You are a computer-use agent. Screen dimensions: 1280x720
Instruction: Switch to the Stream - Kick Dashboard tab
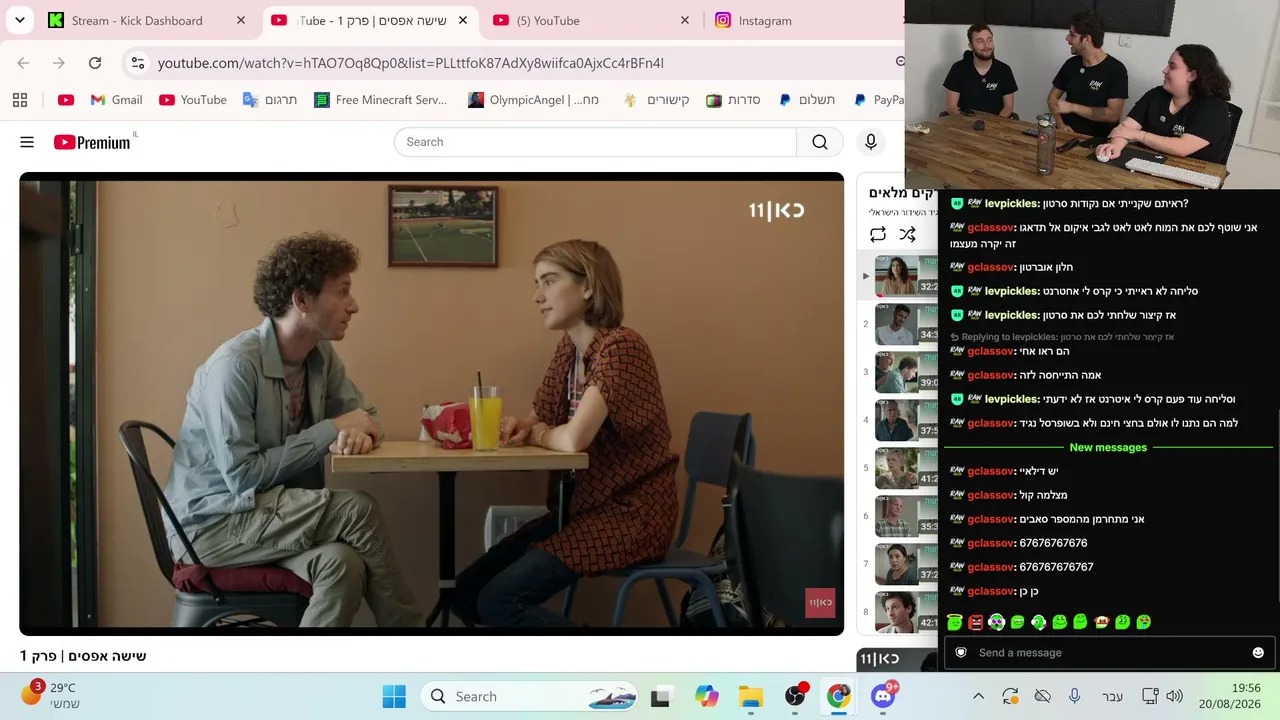149,20
